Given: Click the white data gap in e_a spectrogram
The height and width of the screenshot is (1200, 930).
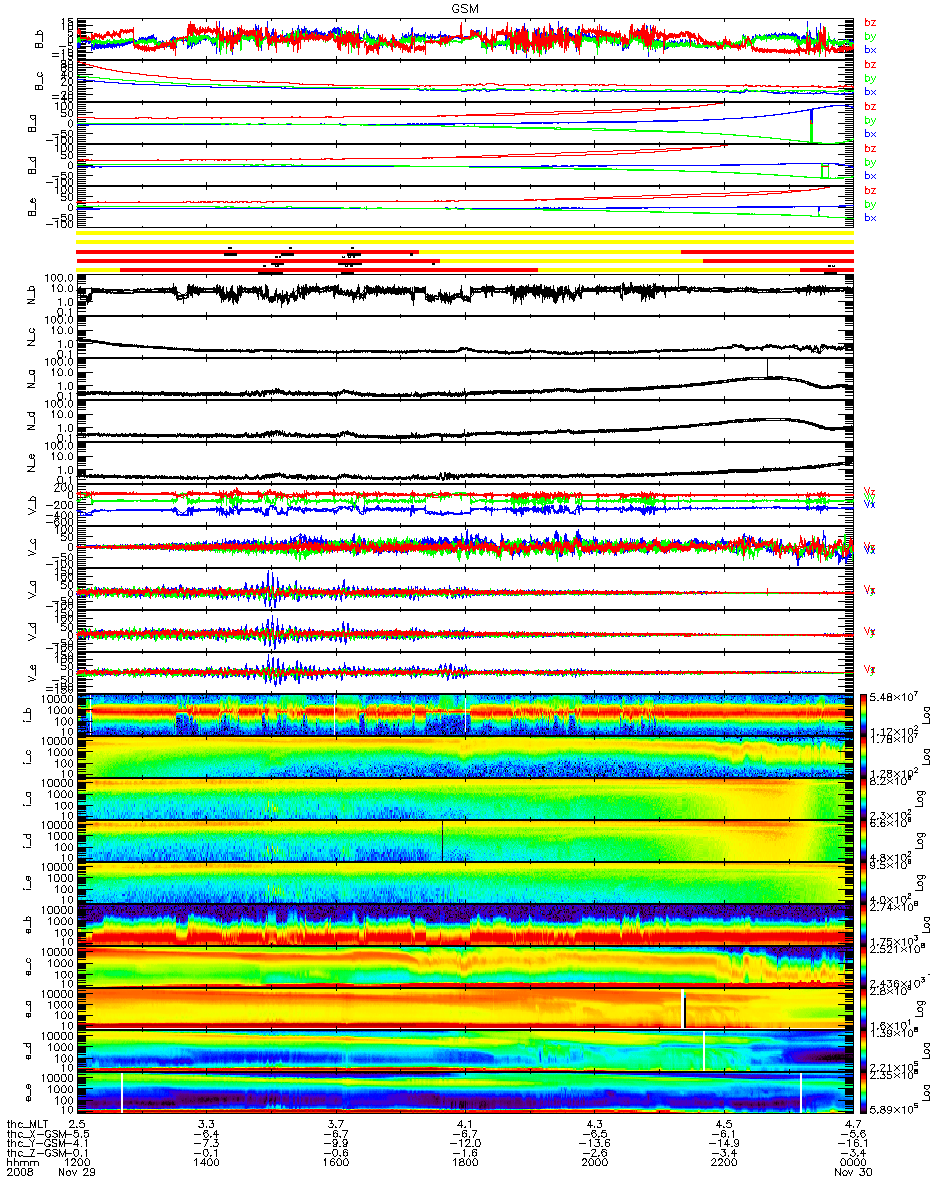Looking at the screenshot, I should pyautogui.click(x=683, y=1009).
